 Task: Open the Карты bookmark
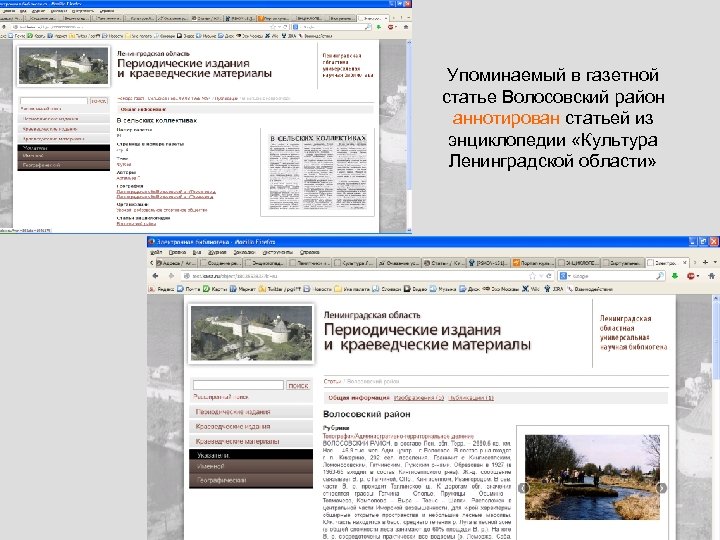click(x=215, y=289)
